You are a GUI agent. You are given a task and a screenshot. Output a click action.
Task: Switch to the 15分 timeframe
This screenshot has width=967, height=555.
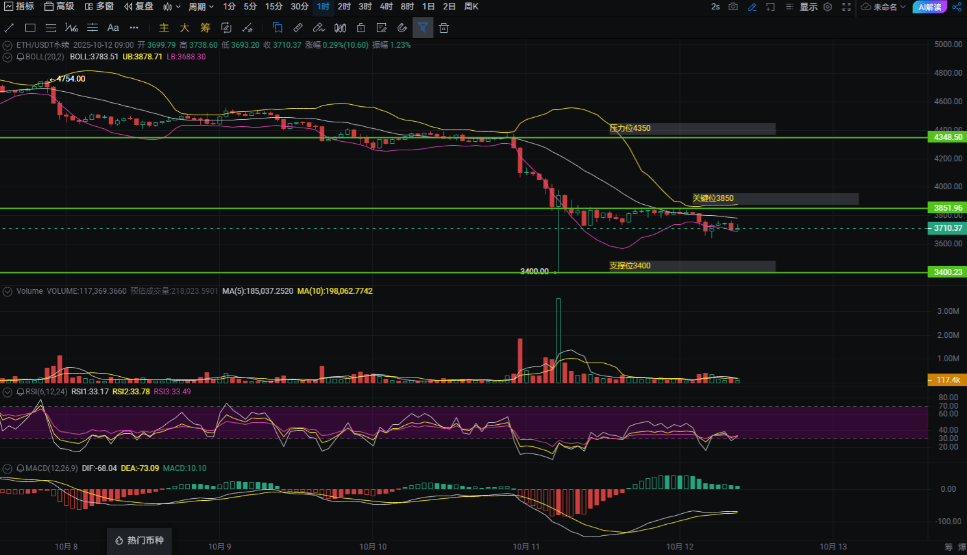(x=273, y=7)
